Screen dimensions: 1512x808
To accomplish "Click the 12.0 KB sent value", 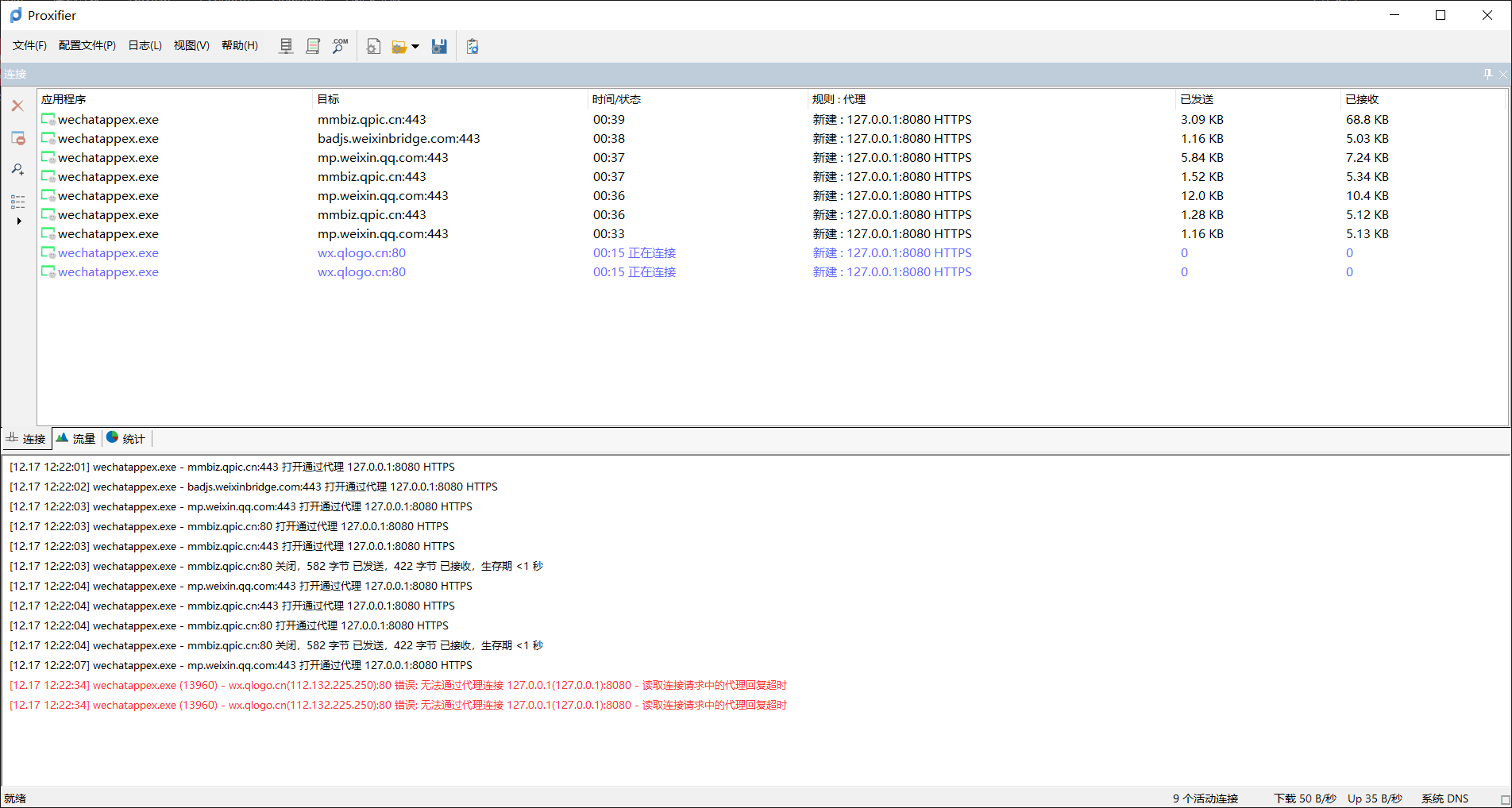I will (1202, 196).
